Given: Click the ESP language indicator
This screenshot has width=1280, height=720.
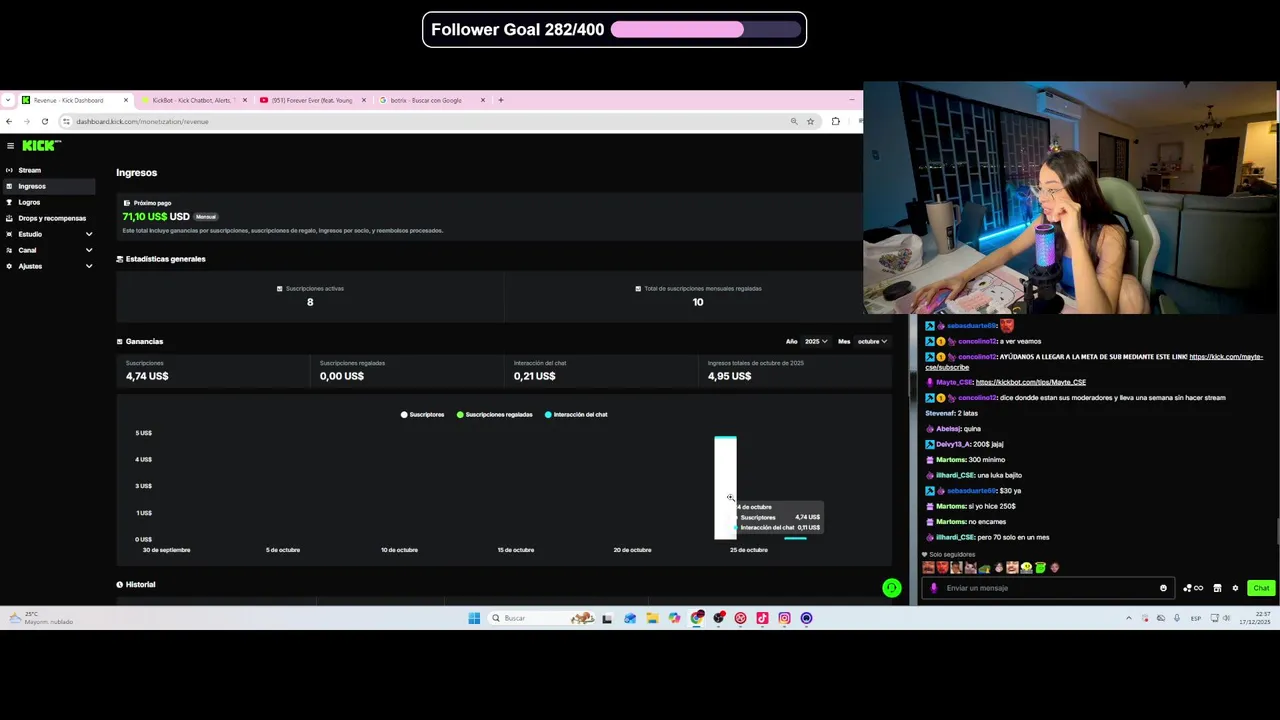Looking at the screenshot, I should pos(1196,618).
